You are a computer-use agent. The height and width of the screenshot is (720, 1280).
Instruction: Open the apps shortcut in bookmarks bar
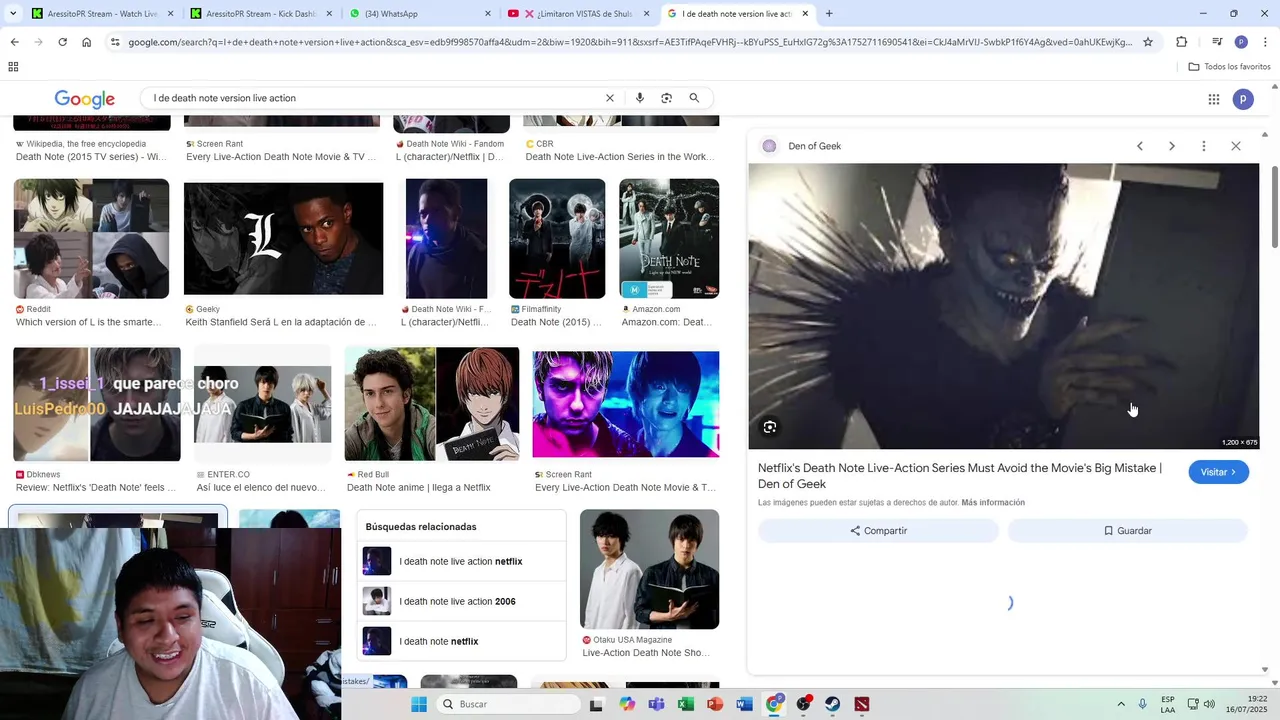[x=13, y=67]
